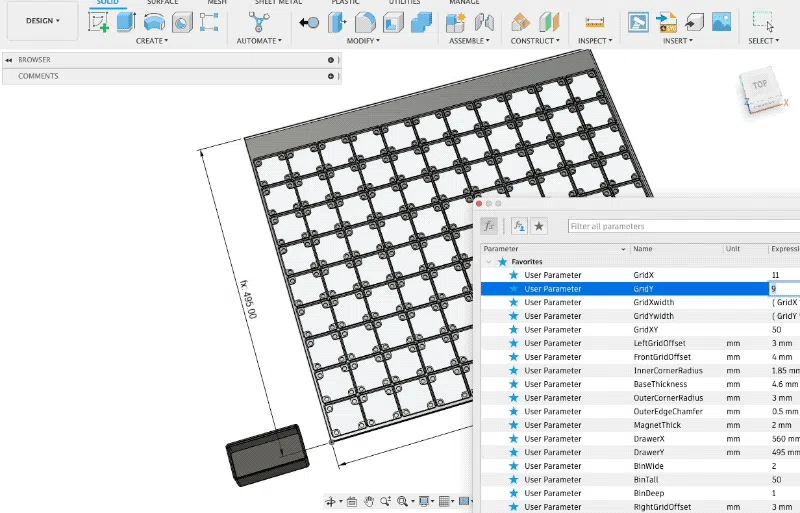Select the Create Sketch tool
Viewport: 800px width, 513px height.
99,21
